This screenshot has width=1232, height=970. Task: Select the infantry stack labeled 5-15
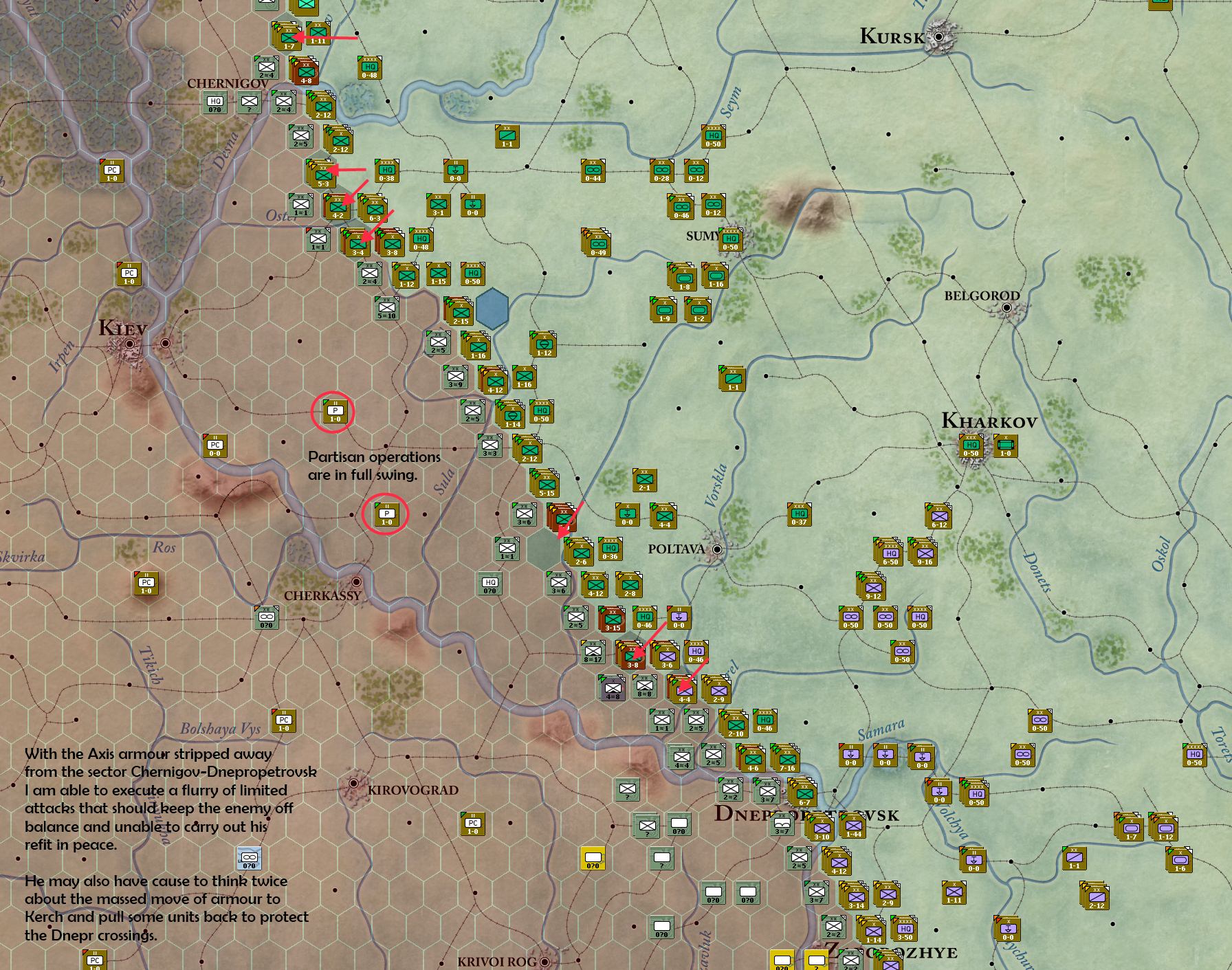(544, 483)
